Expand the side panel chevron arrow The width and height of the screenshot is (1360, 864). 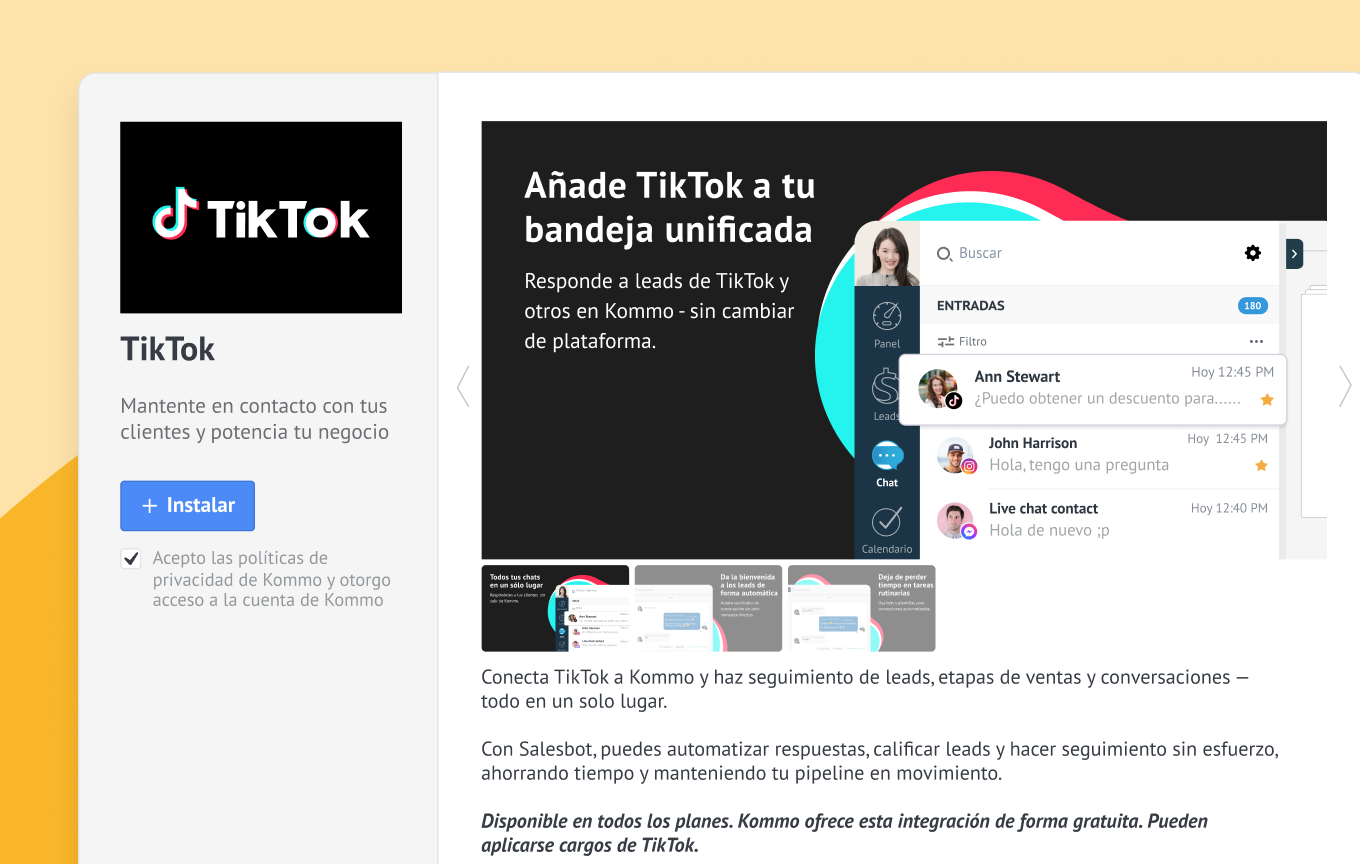pos(1294,254)
